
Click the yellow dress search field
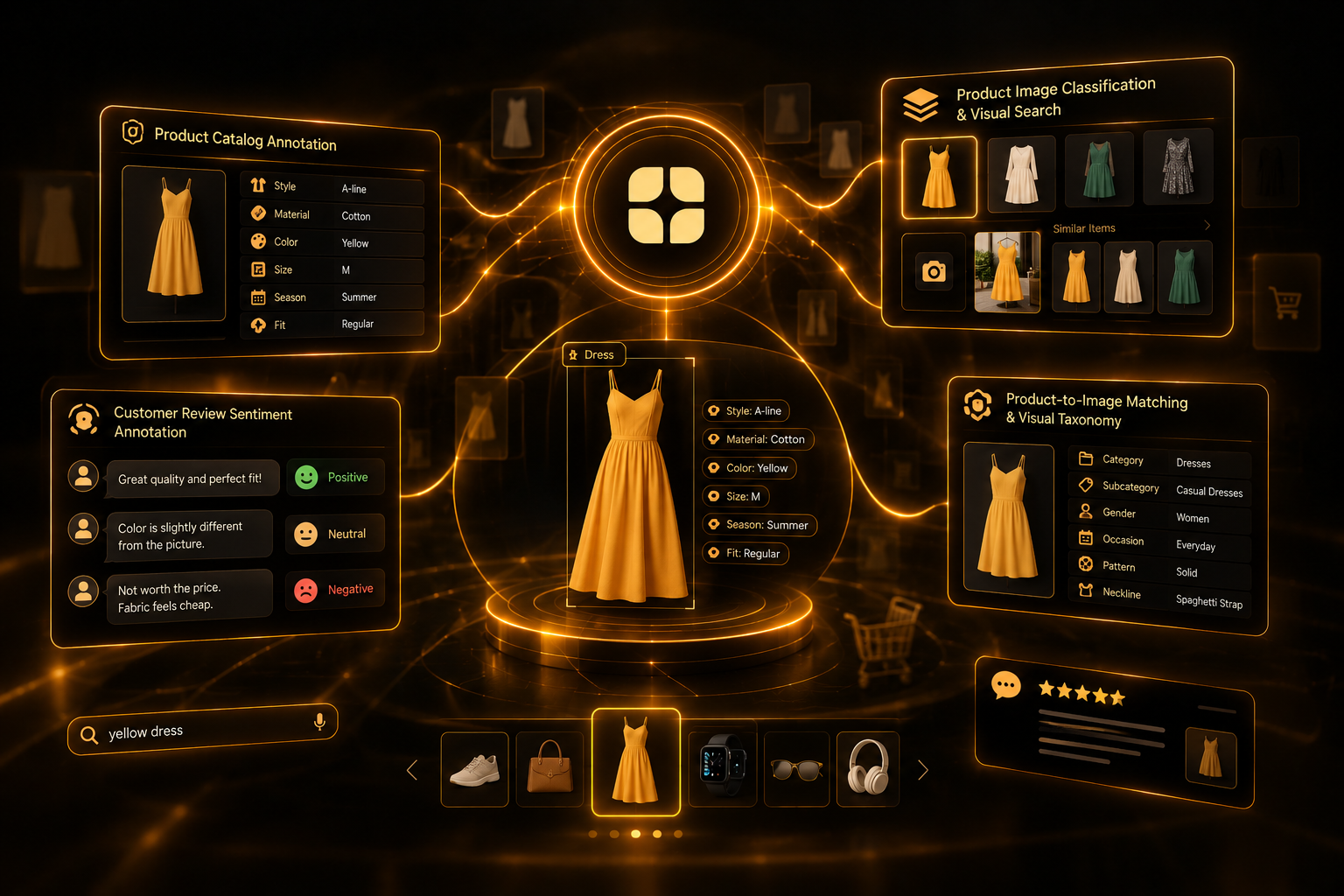pos(203,729)
